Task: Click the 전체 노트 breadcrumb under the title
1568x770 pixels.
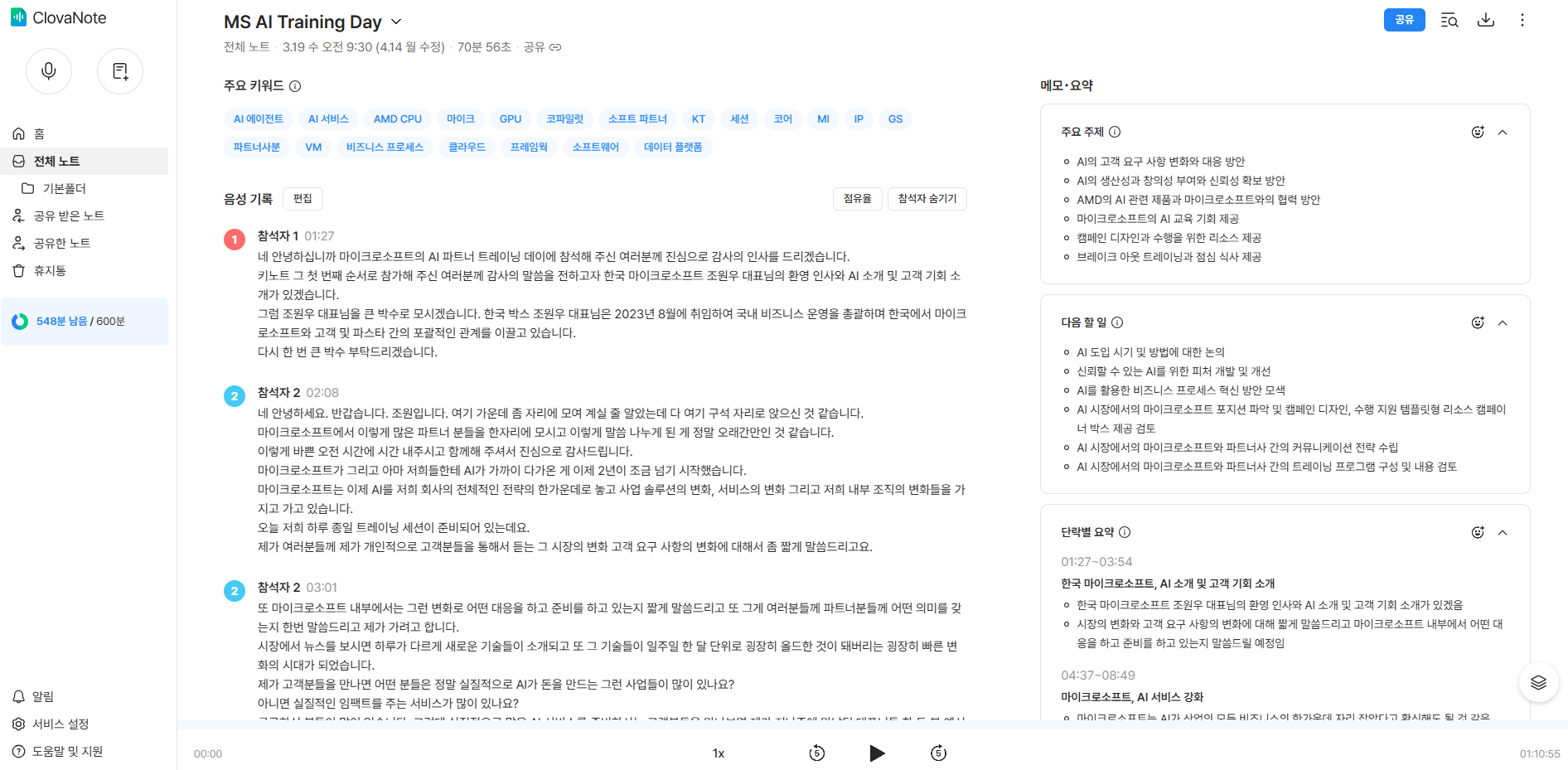Action: tap(247, 47)
